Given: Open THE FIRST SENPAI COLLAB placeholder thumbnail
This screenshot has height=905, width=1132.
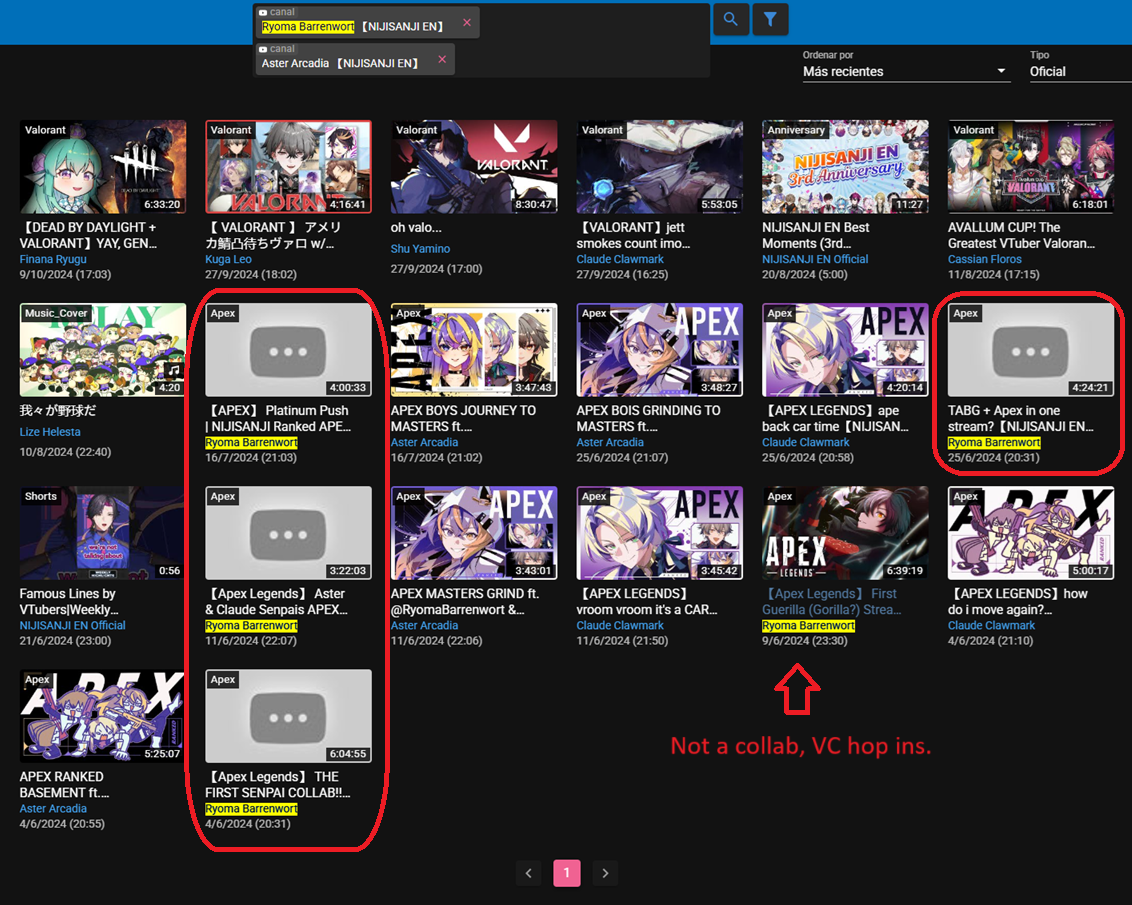Looking at the screenshot, I should point(288,716).
